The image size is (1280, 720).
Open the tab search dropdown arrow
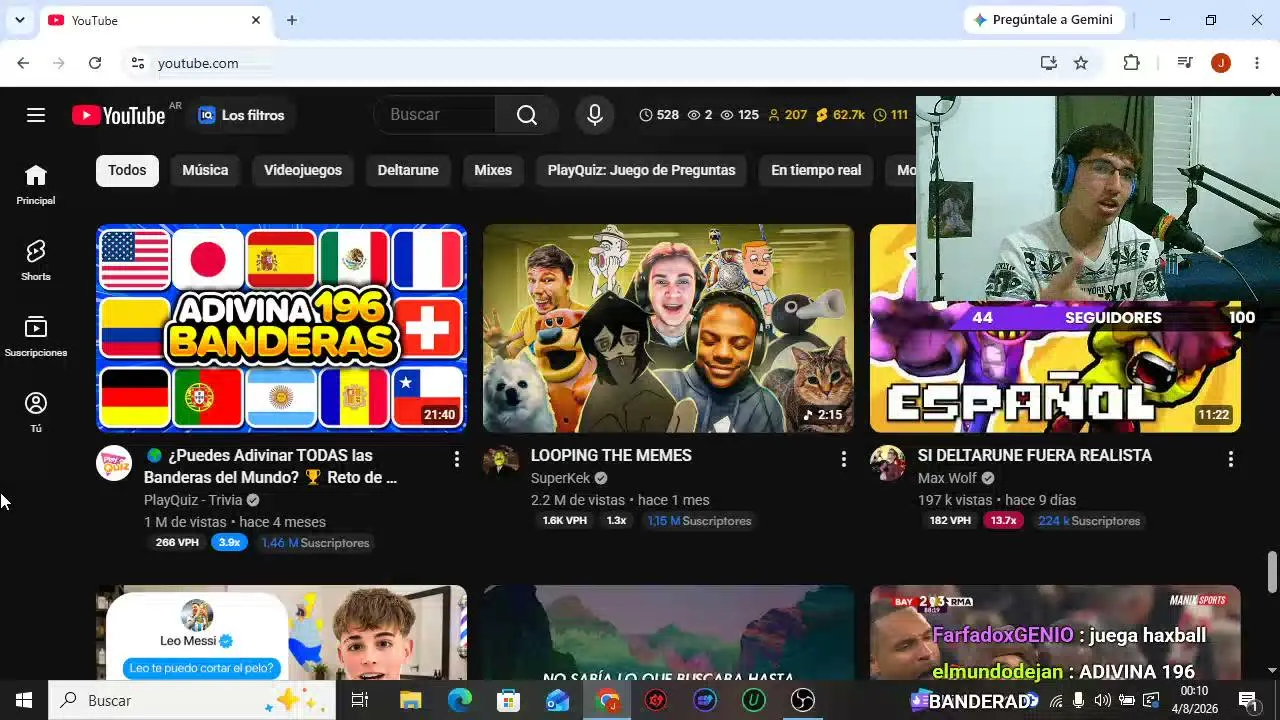(19, 20)
